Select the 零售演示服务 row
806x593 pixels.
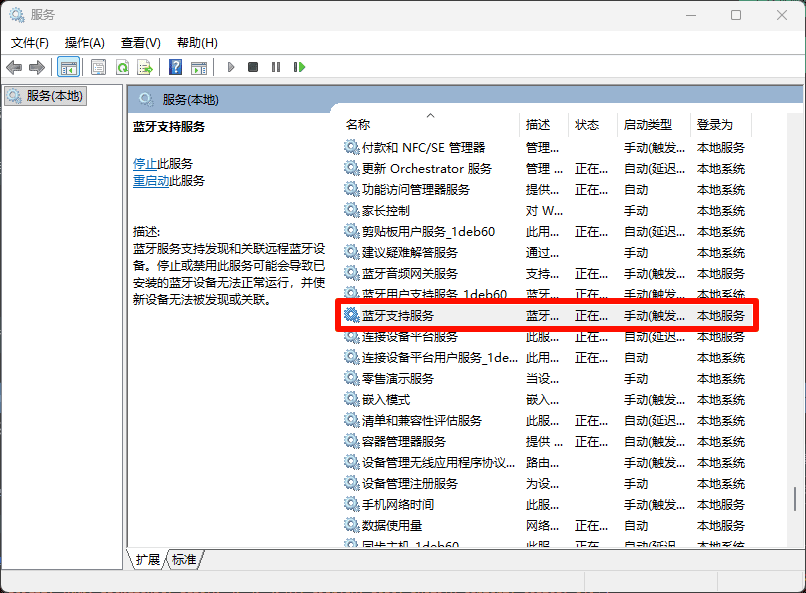(547, 379)
